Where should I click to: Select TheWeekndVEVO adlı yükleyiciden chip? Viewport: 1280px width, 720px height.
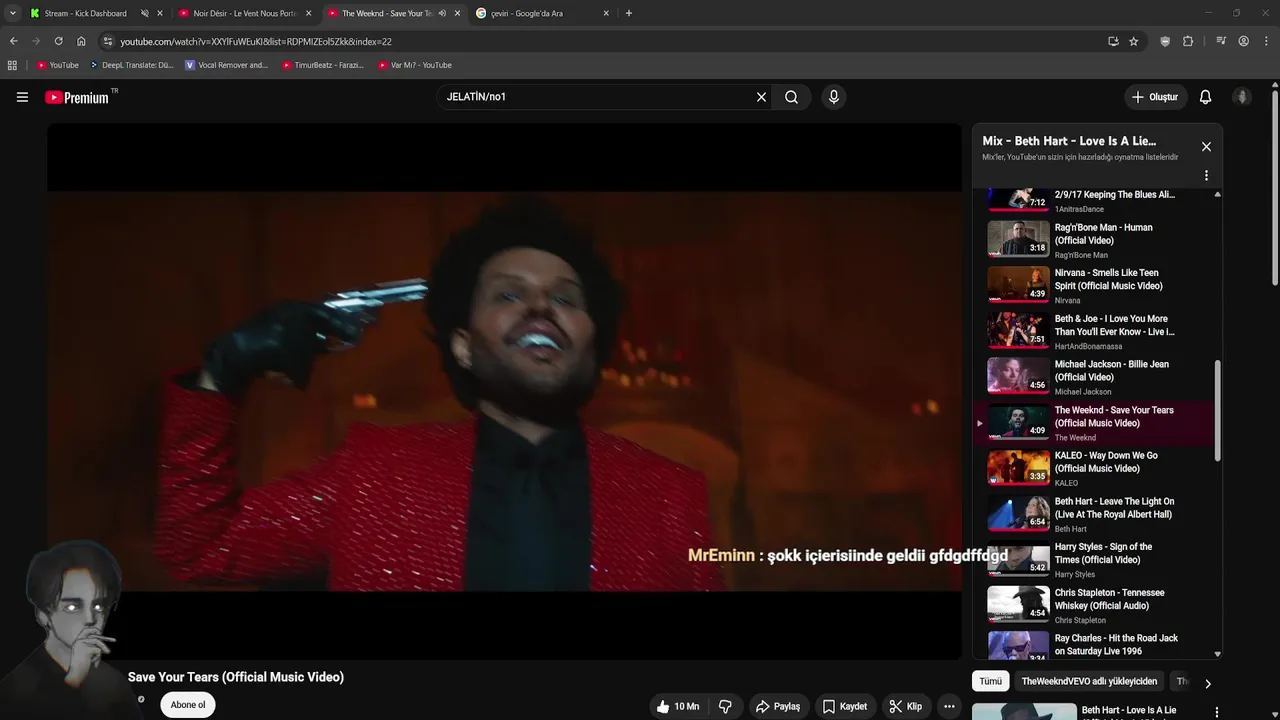pos(1089,681)
